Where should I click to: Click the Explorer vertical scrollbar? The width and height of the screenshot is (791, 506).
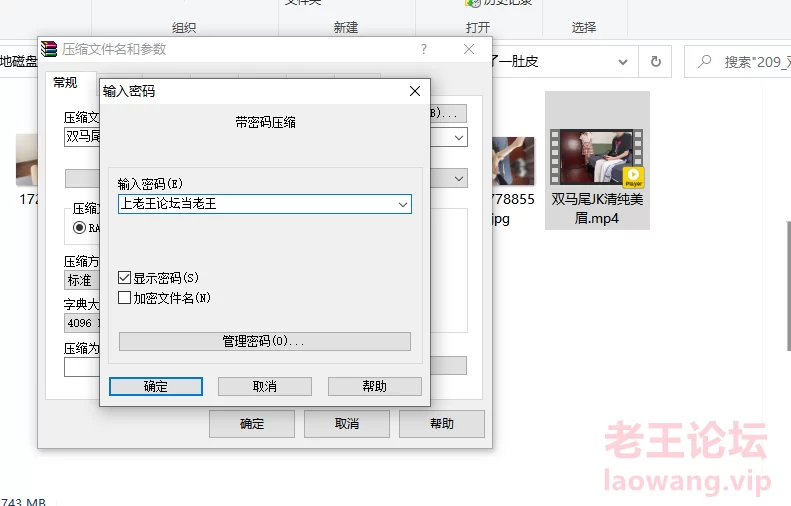[x=788, y=286]
